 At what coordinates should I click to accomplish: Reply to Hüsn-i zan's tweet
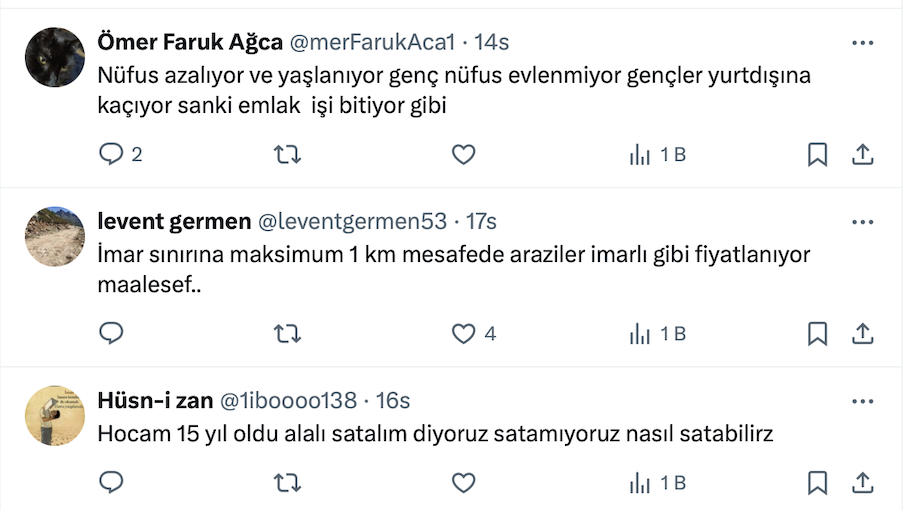pos(112,483)
